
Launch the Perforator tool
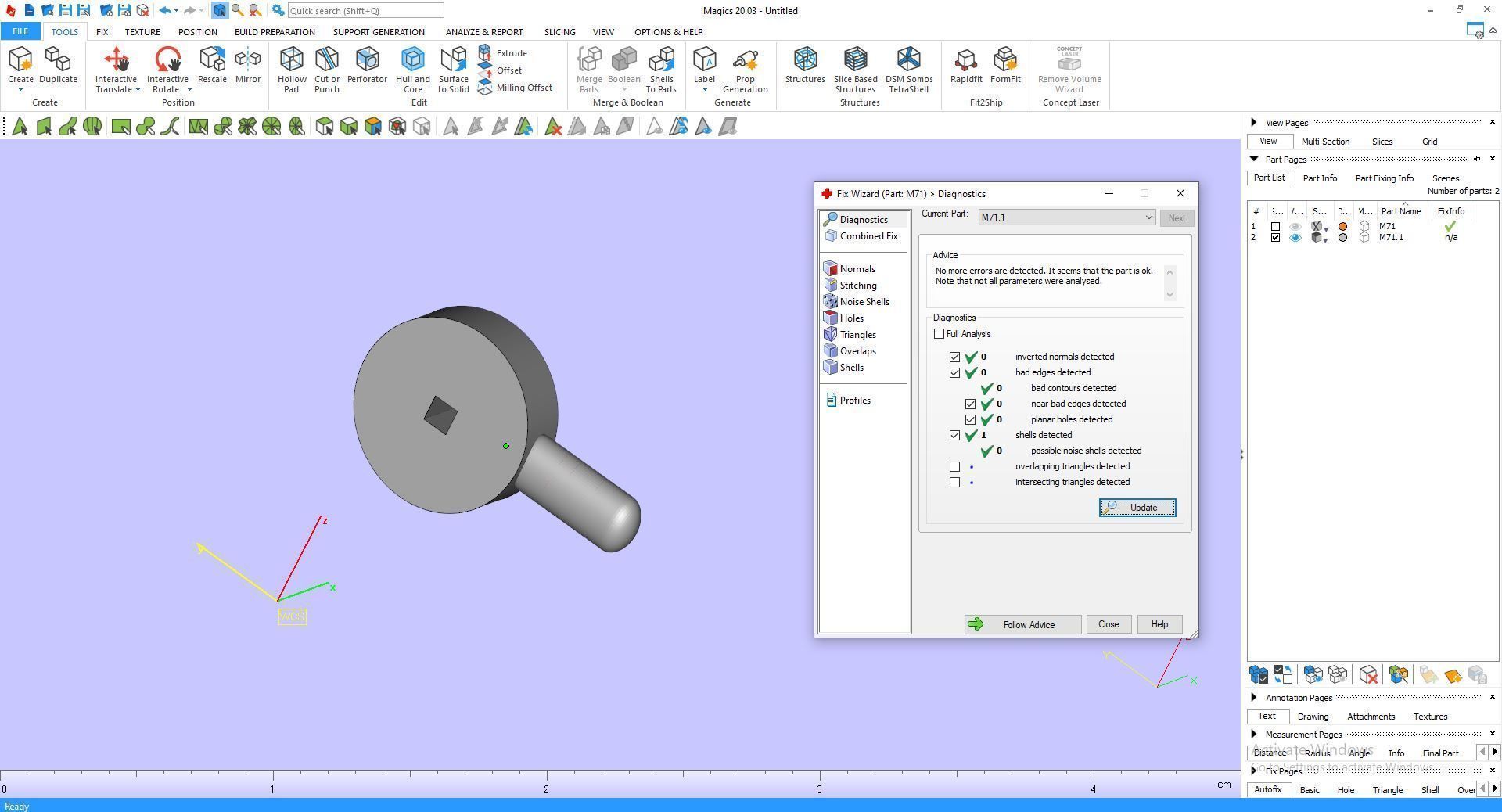(x=367, y=66)
